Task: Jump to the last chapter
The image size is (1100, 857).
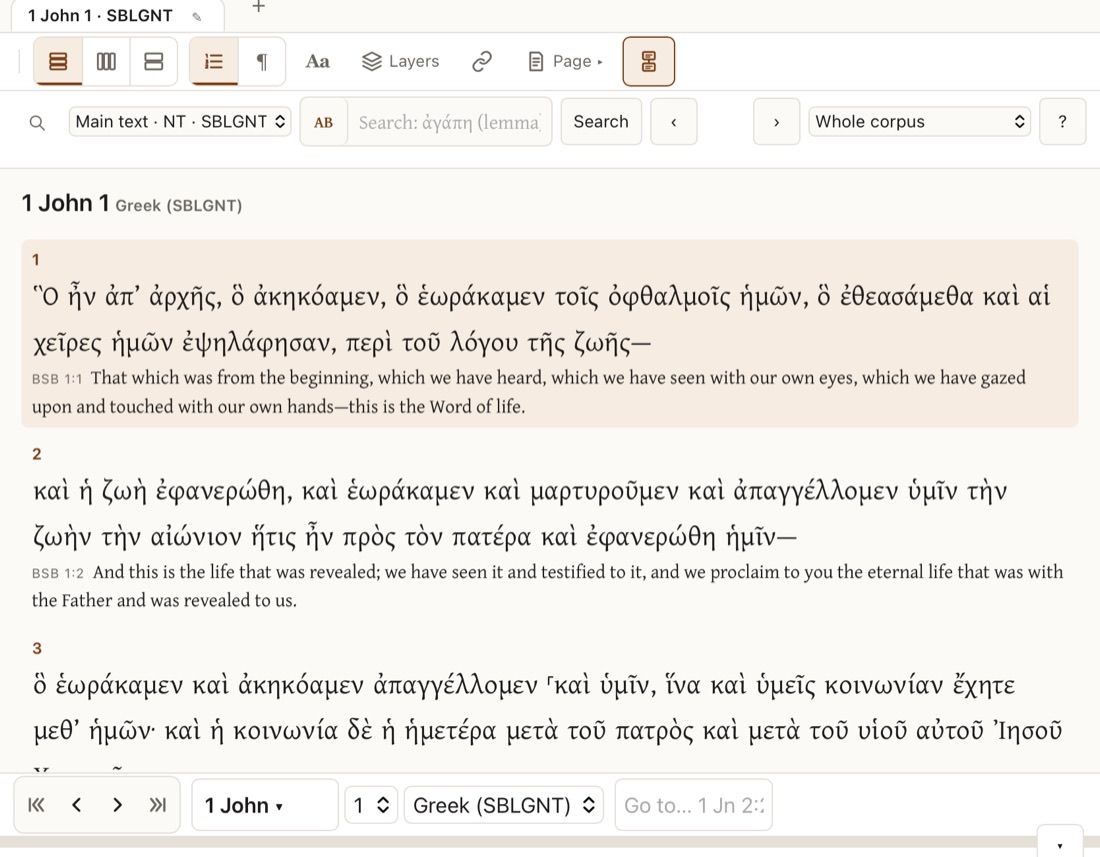Action: coord(158,805)
